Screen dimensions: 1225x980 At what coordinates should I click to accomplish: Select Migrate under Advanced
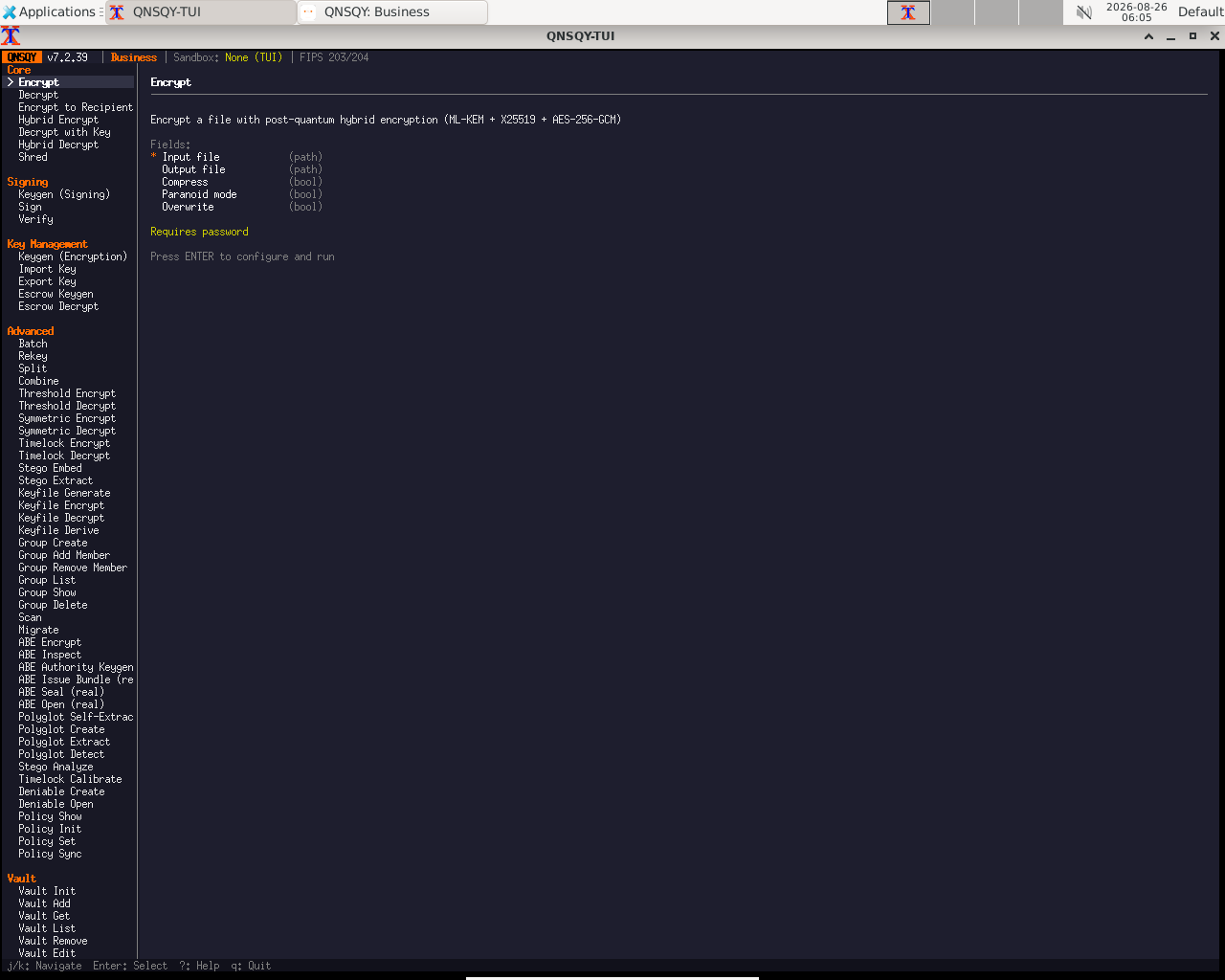38,630
